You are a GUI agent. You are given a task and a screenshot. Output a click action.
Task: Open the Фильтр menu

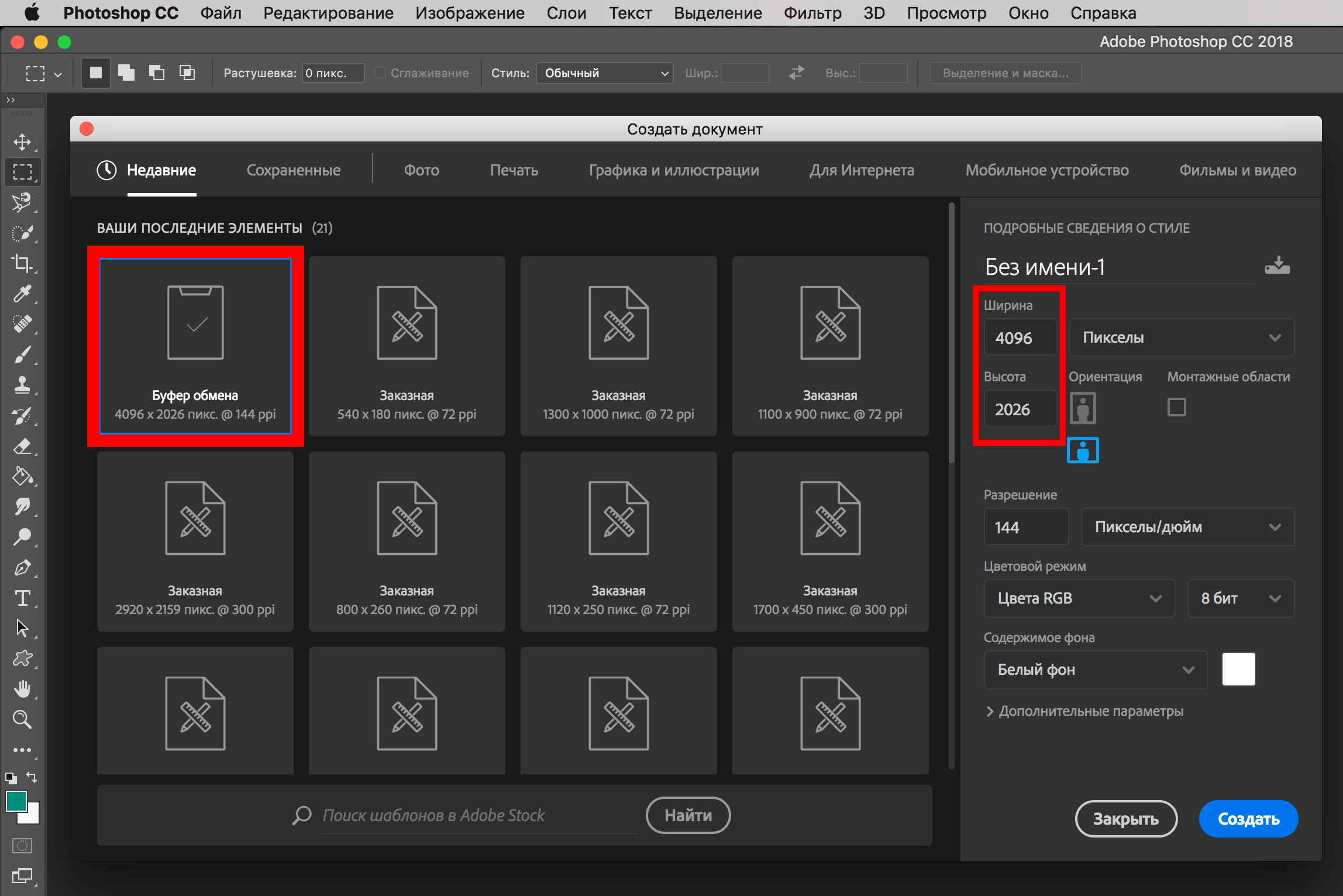[x=812, y=13]
